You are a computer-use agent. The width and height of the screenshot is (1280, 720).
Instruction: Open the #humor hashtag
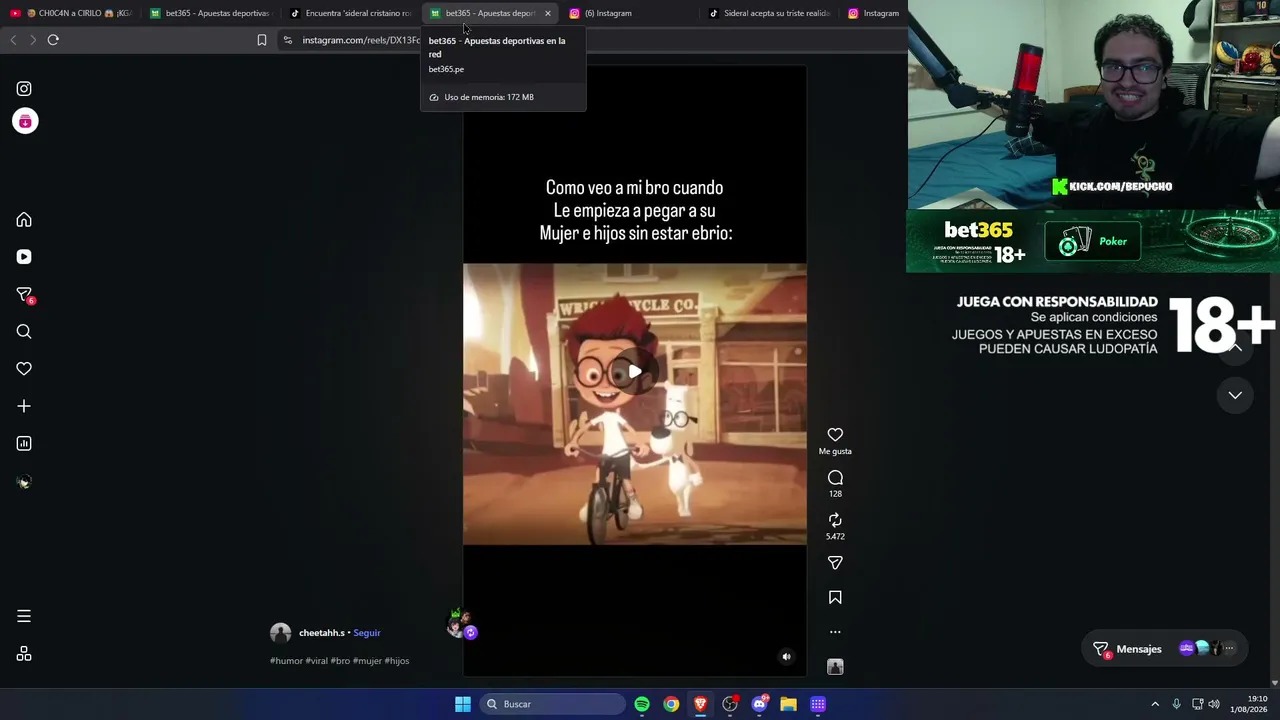(286, 661)
